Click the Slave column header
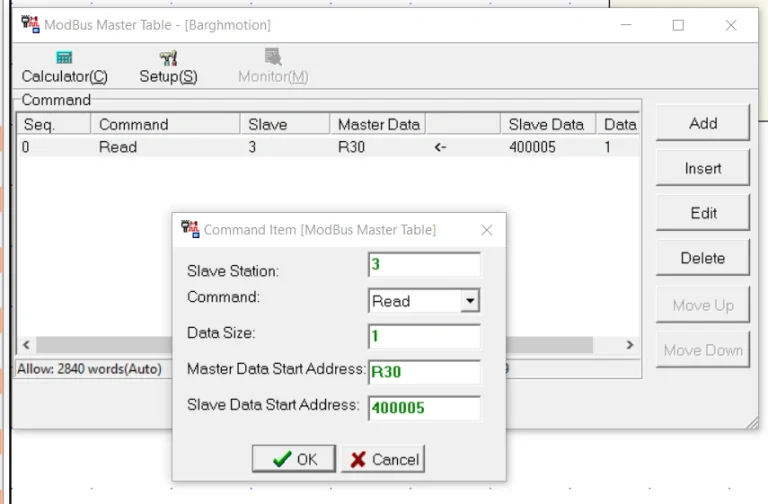The height and width of the screenshot is (504, 768). click(x=285, y=124)
